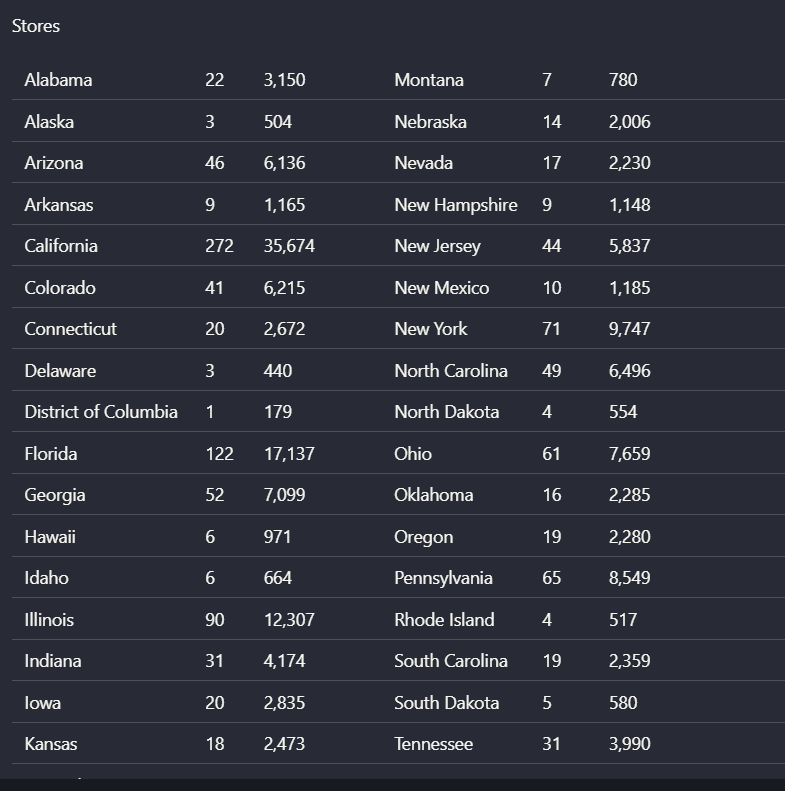This screenshot has width=785, height=791.
Task: Select the Hawaii row label
Action: point(50,537)
